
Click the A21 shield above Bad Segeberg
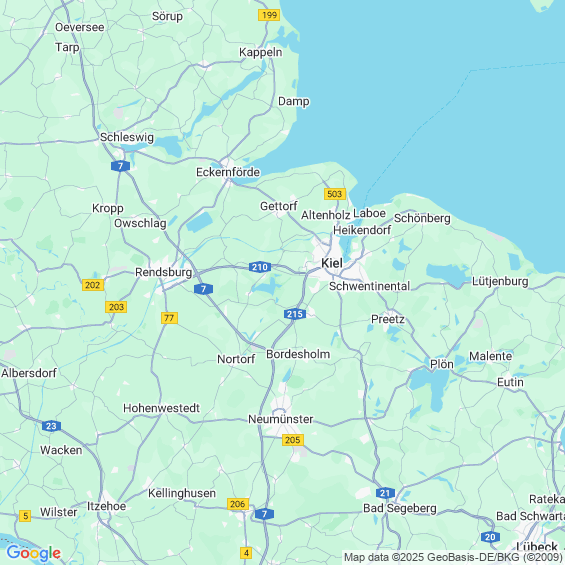click(385, 493)
